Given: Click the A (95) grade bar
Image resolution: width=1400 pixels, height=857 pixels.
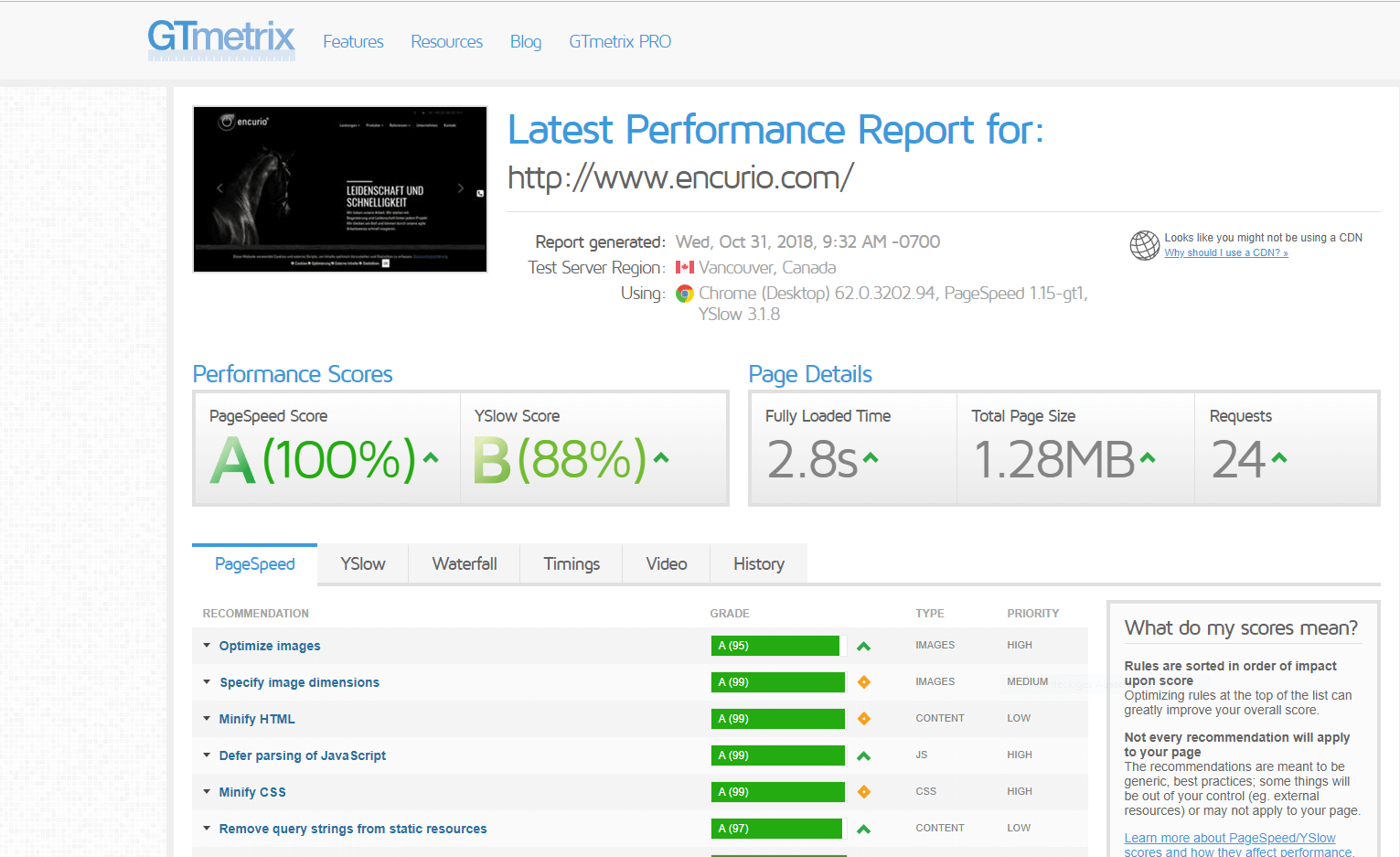Looking at the screenshot, I should 775,646.
